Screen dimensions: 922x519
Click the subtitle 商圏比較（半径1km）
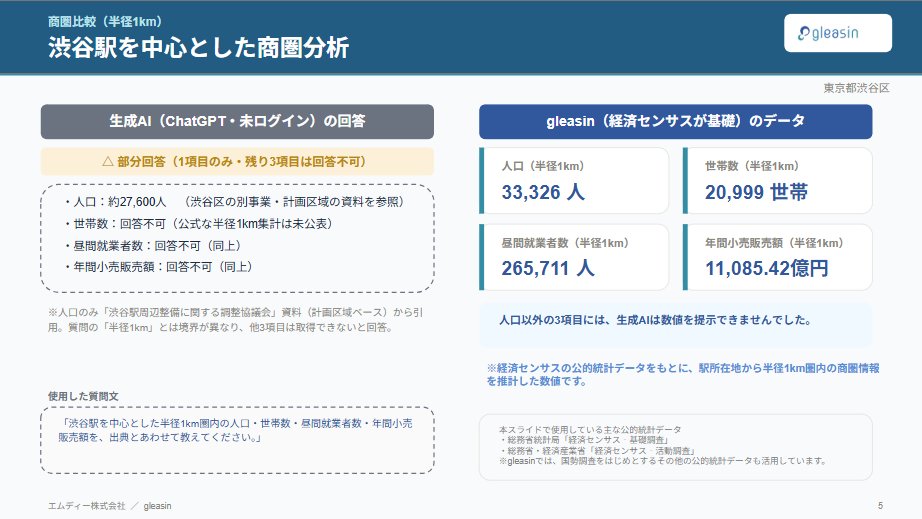coord(105,22)
